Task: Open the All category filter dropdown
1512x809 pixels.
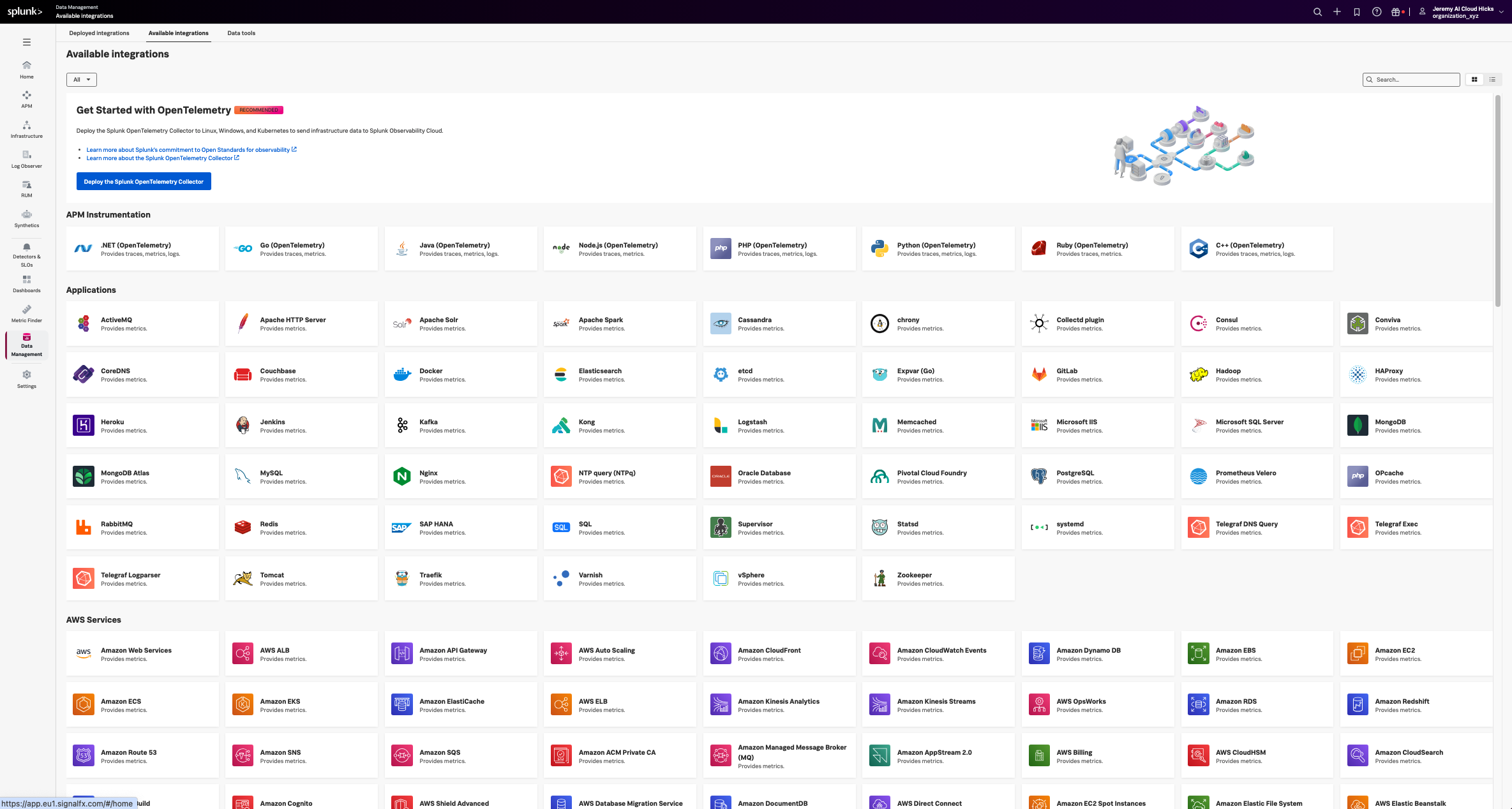Action: (x=81, y=79)
